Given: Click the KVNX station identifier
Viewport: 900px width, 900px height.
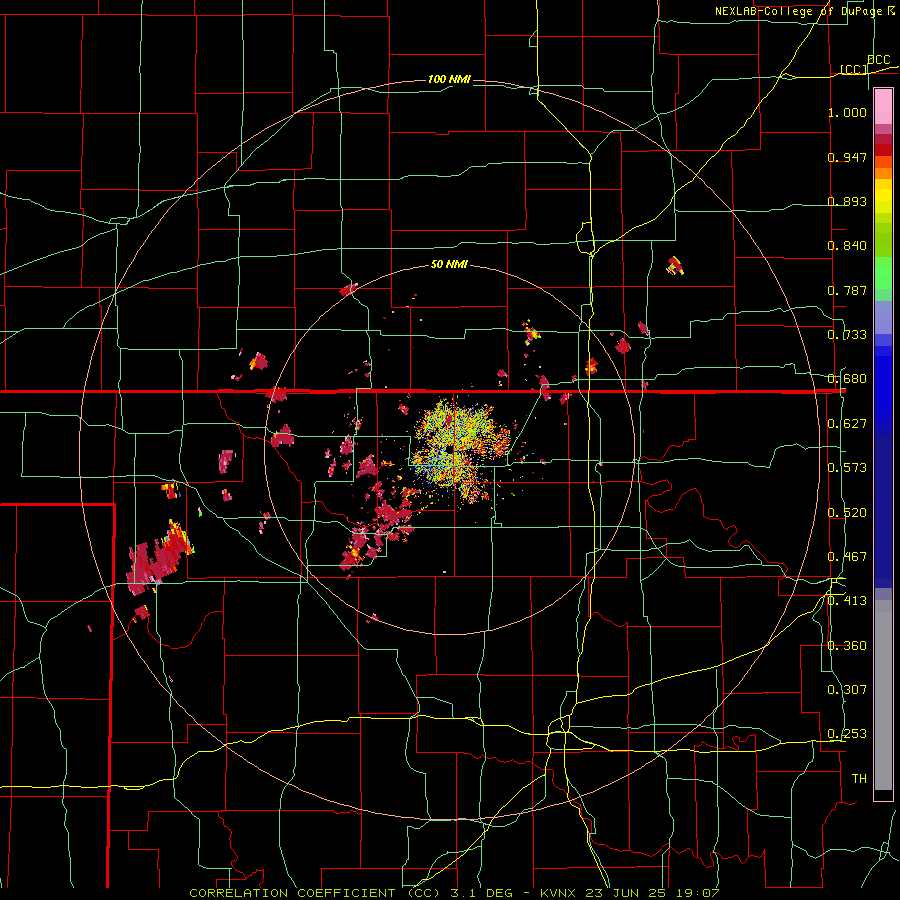Looking at the screenshot, I should pos(560,893).
